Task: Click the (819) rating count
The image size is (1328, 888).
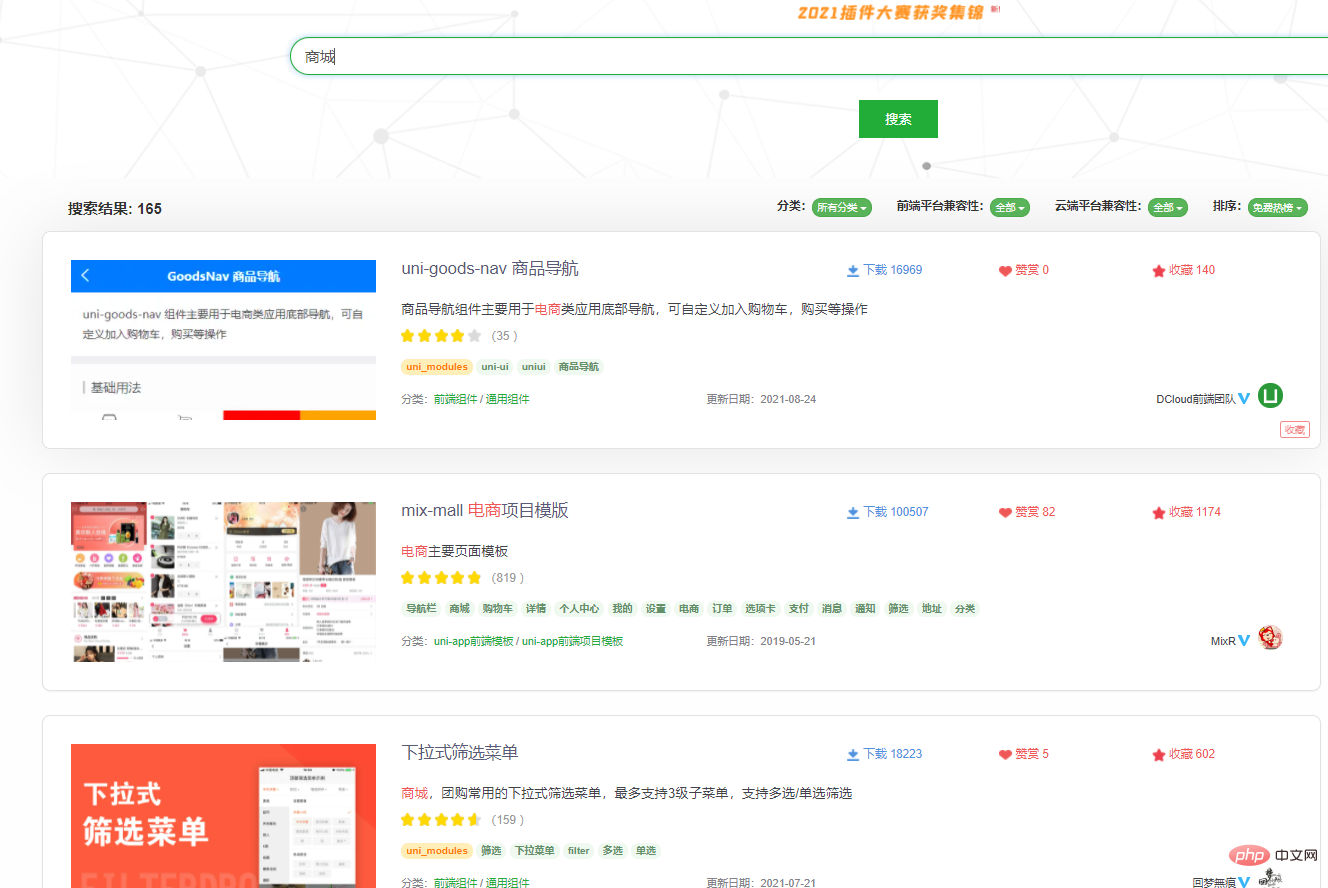Action: pos(508,578)
